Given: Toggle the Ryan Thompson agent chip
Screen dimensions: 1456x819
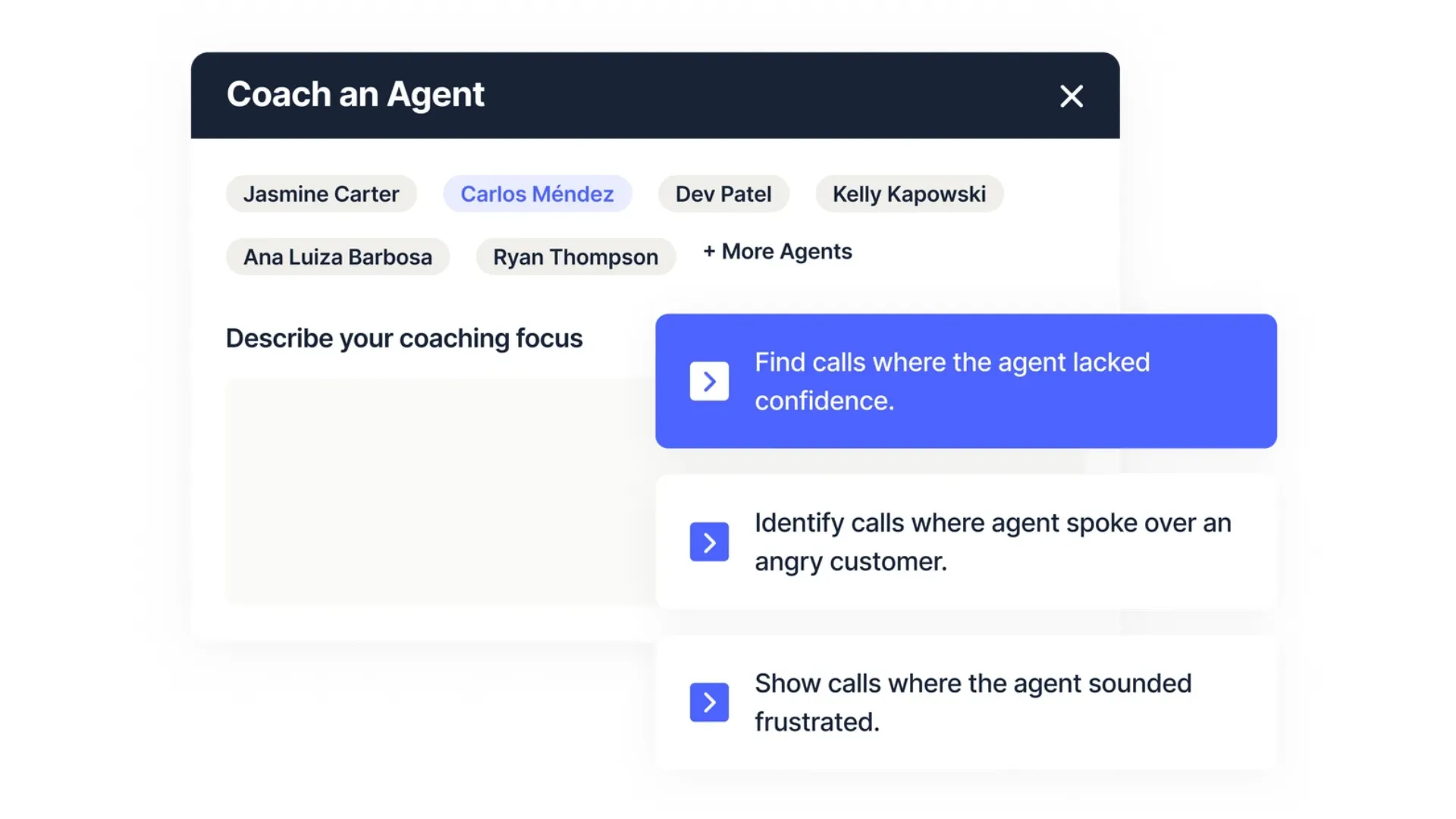Looking at the screenshot, I should (x=576, y=257).
